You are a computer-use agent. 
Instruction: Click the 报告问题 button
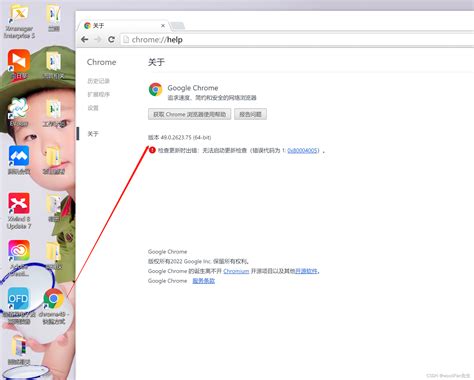[250, 114]
